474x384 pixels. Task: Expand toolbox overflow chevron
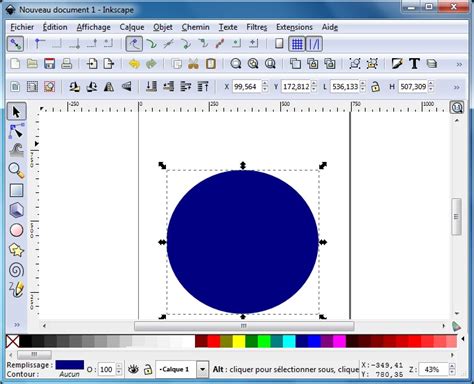17,325
